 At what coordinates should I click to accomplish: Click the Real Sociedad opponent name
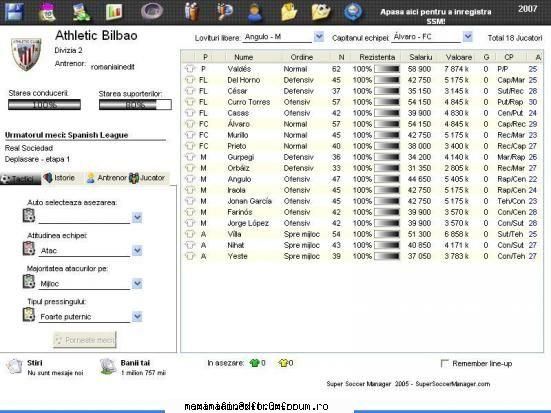[x=29, y=148]
